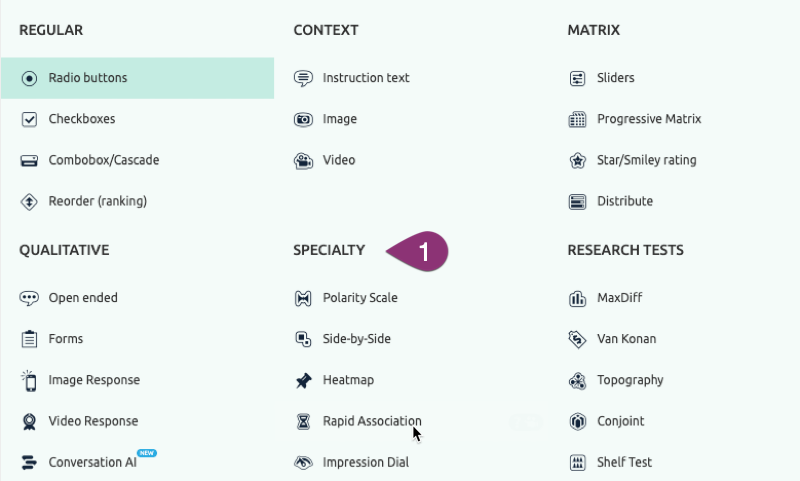Select the Star/Smiley rating icon
Viewport: 800px width, 481px height.
coord(577,160)
